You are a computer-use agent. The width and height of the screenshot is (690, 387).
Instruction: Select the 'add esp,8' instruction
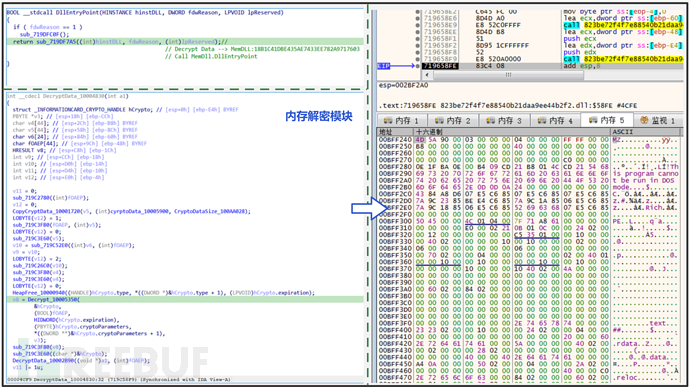[x=582, y=66]
